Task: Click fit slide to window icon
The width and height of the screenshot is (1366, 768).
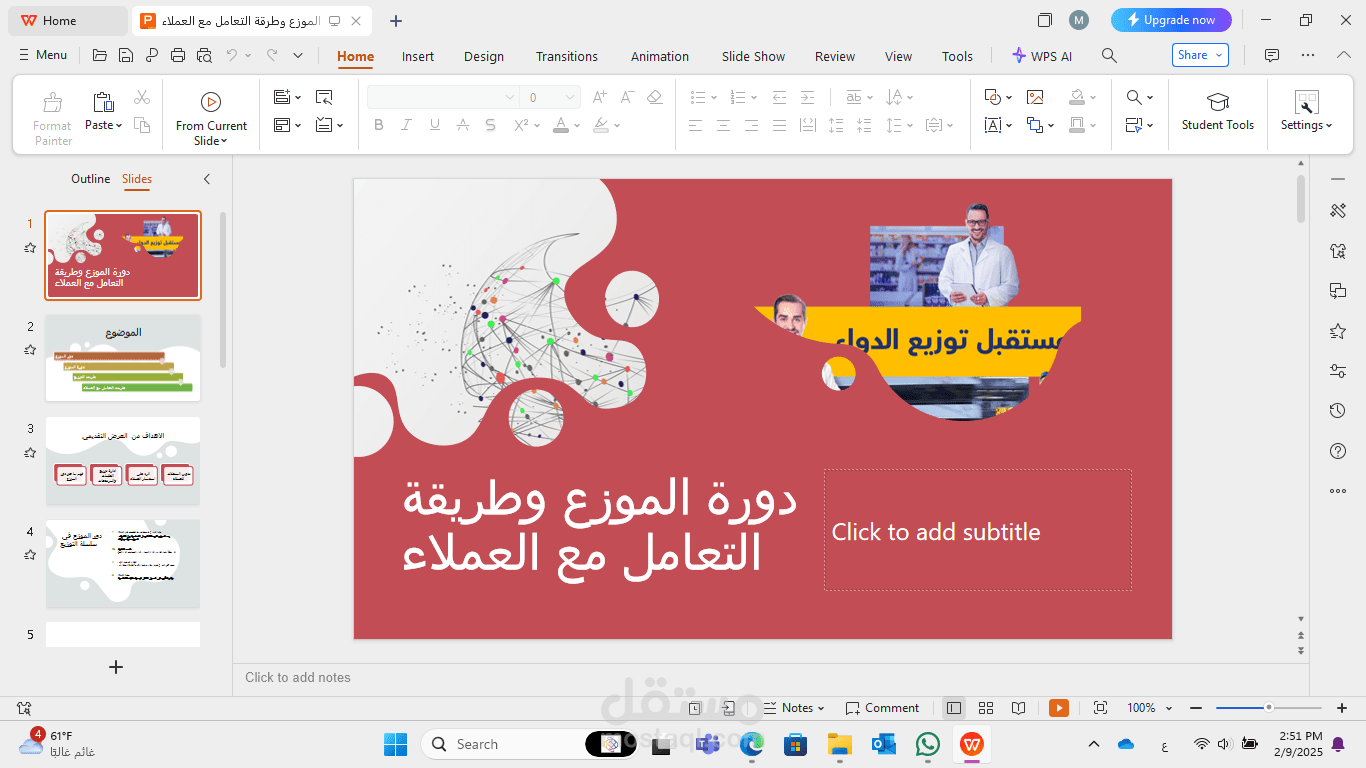Action: click(x=1100, y=708)
